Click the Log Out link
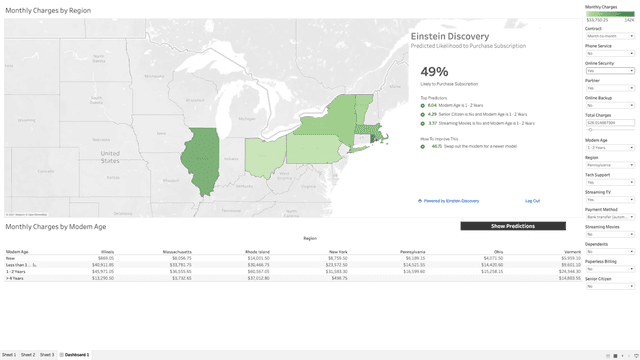The width and height of the screenshot is (640, 360). pos(532,201)
